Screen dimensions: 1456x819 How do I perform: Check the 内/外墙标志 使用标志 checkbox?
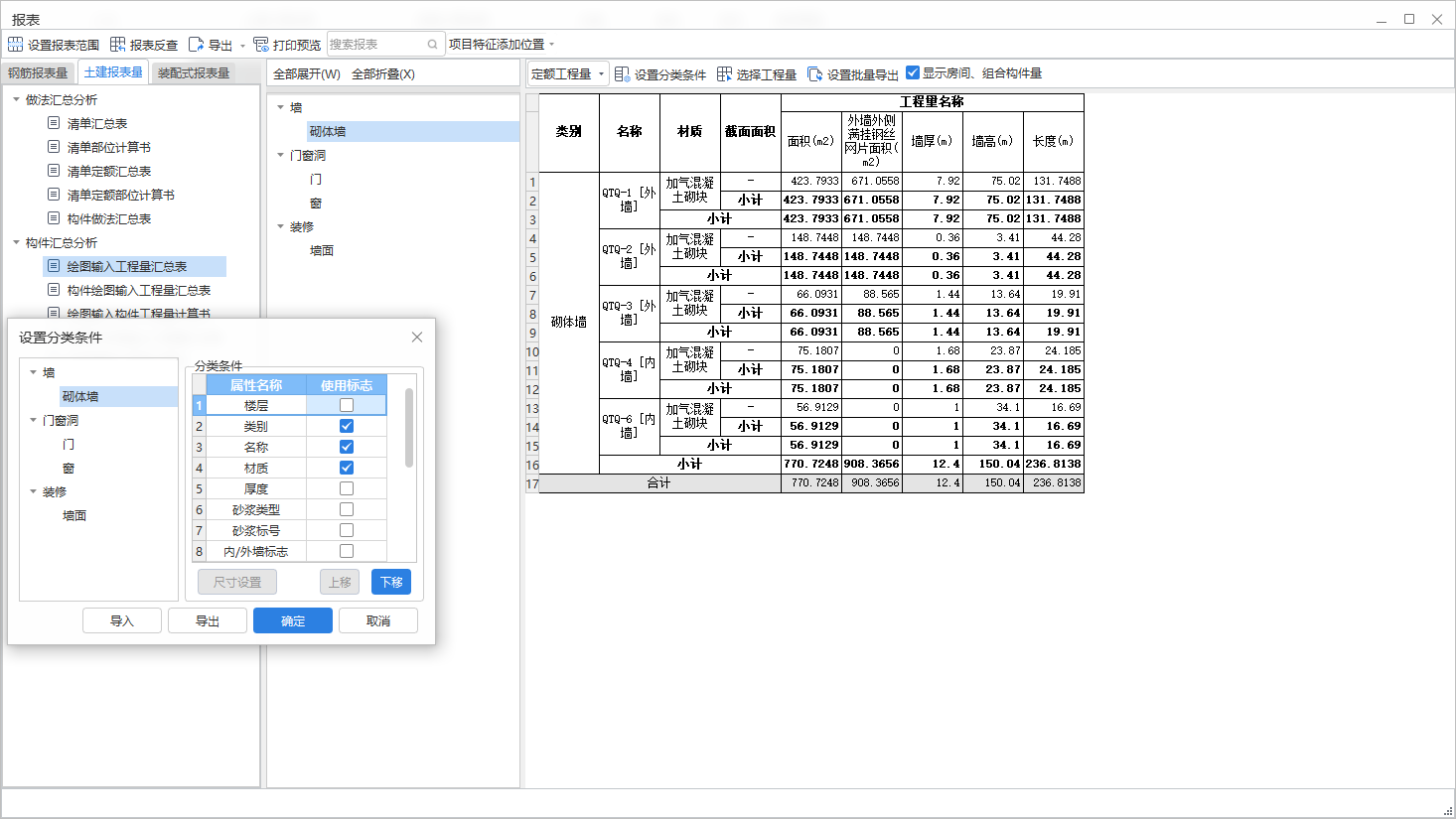pos(347,551)
